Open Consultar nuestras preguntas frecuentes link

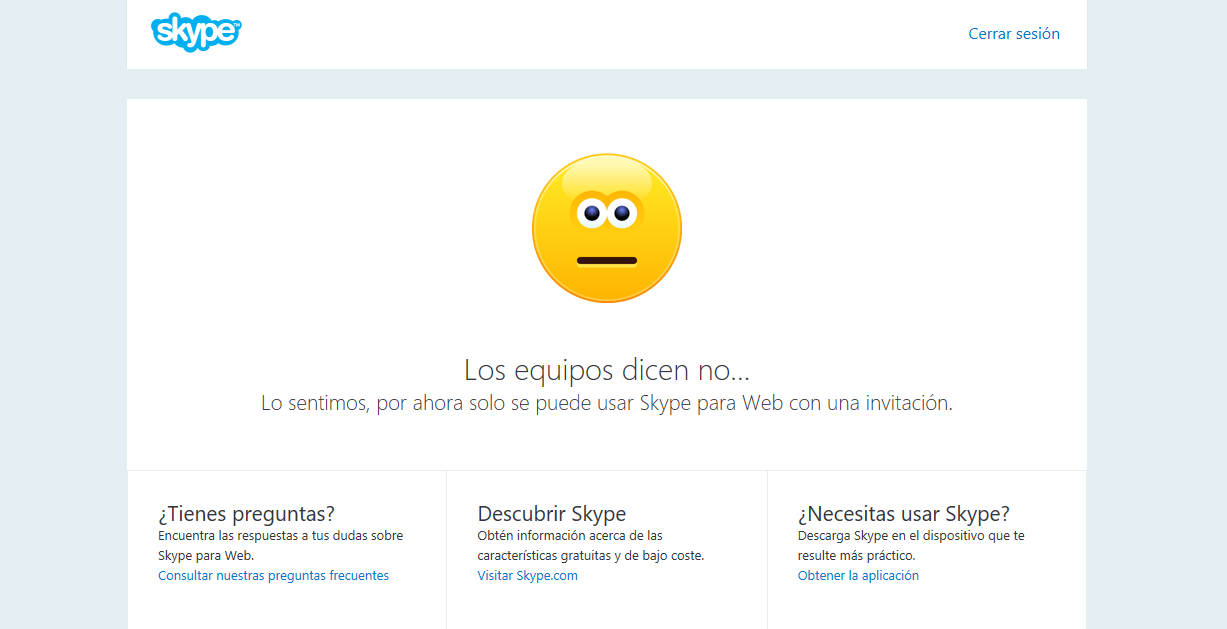(x=273, y=576)
